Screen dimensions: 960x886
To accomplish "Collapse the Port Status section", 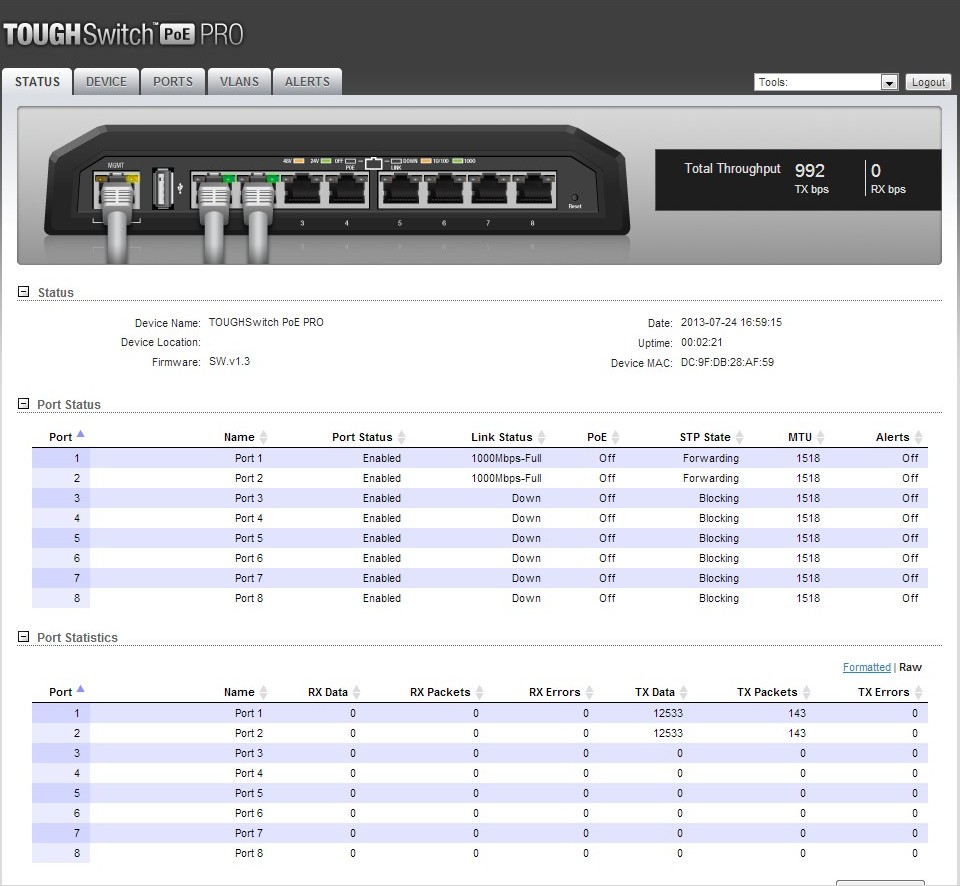I will [23, 404].
